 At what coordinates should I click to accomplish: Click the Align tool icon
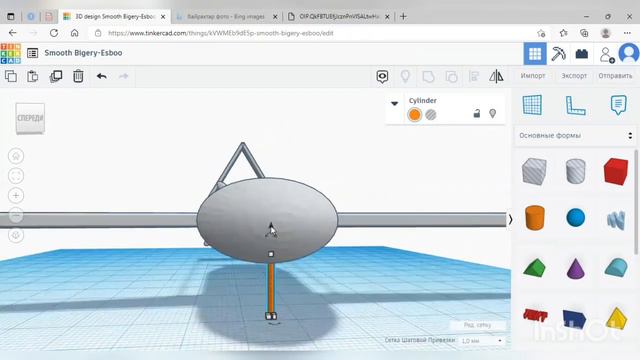pyautogui.click(x=474, y=76)
